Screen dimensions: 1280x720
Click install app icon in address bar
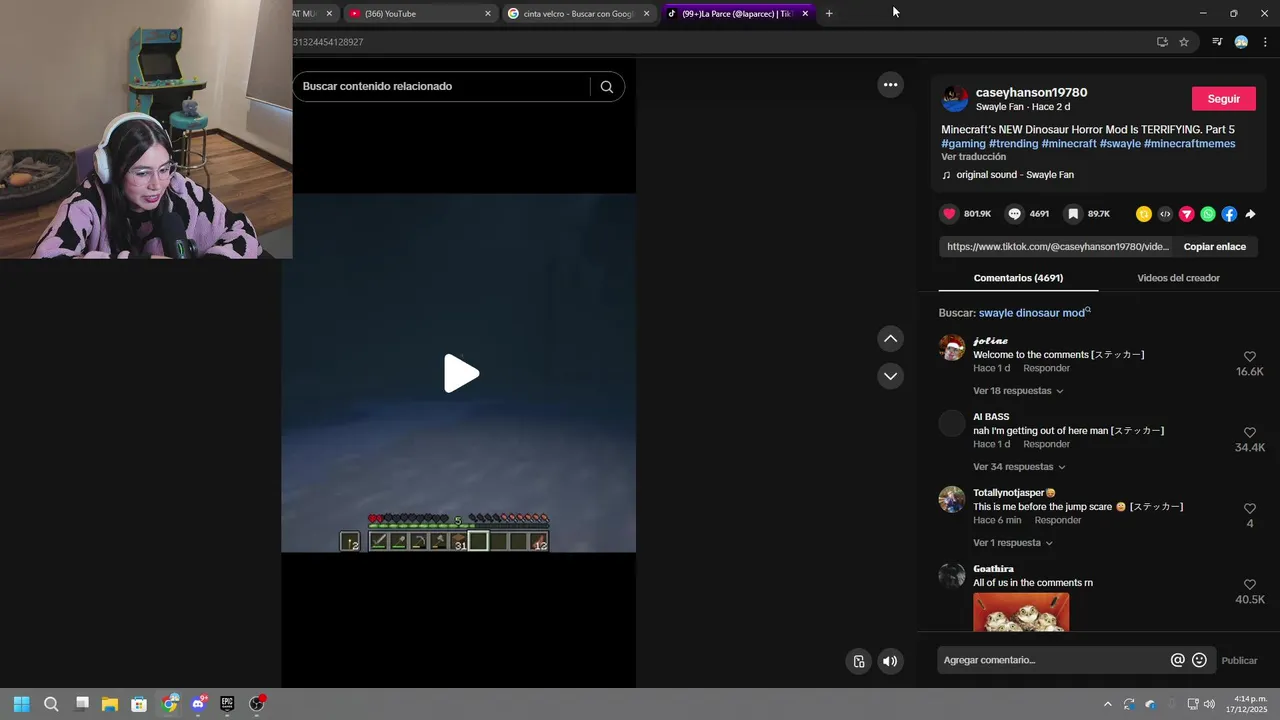(1162, 42)
